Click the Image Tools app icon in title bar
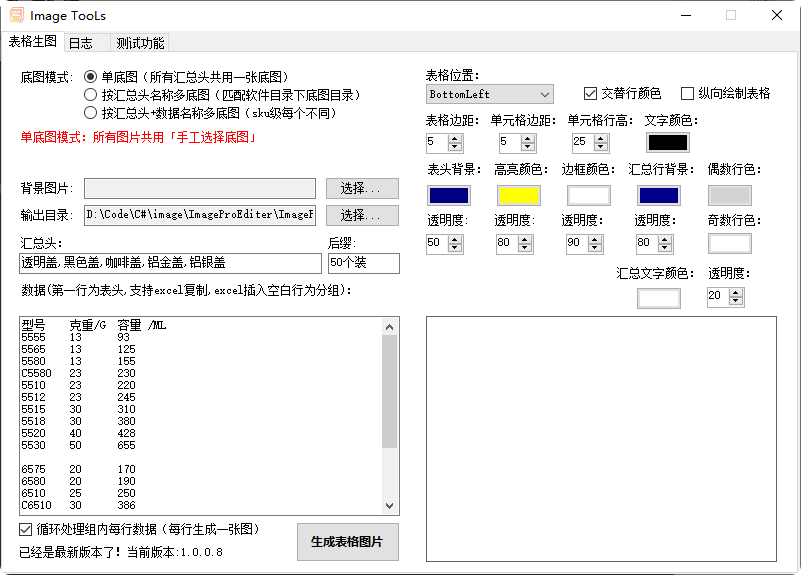The width and height of the screenshot is (801, 575). [x=16, y=15]
